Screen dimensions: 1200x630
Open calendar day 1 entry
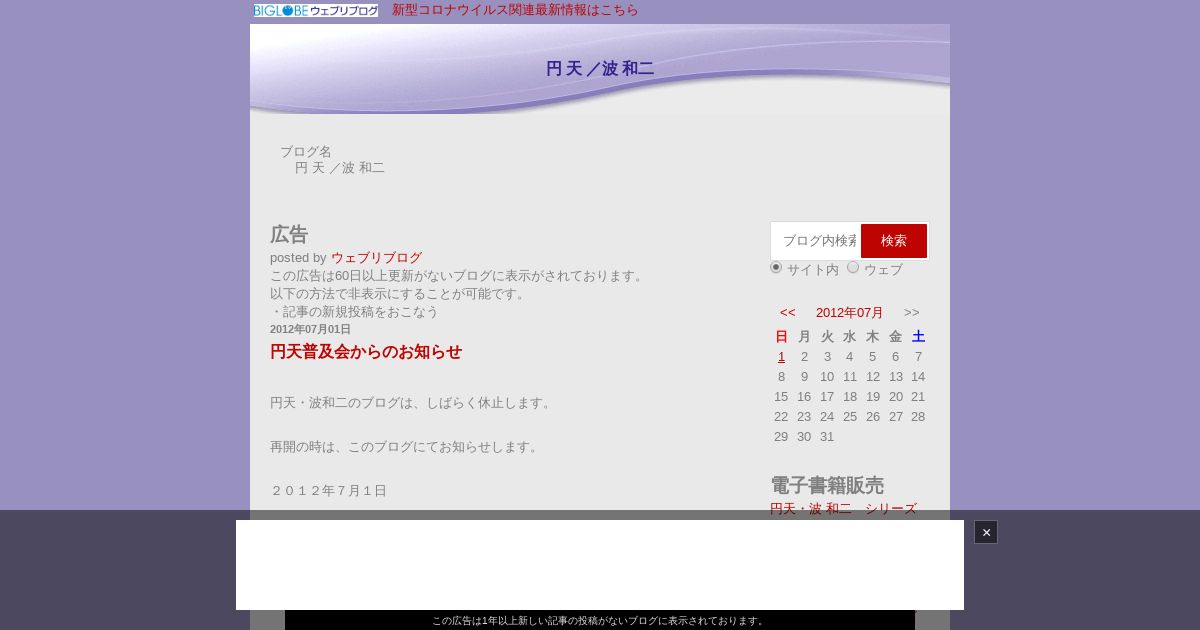[781, 357]
